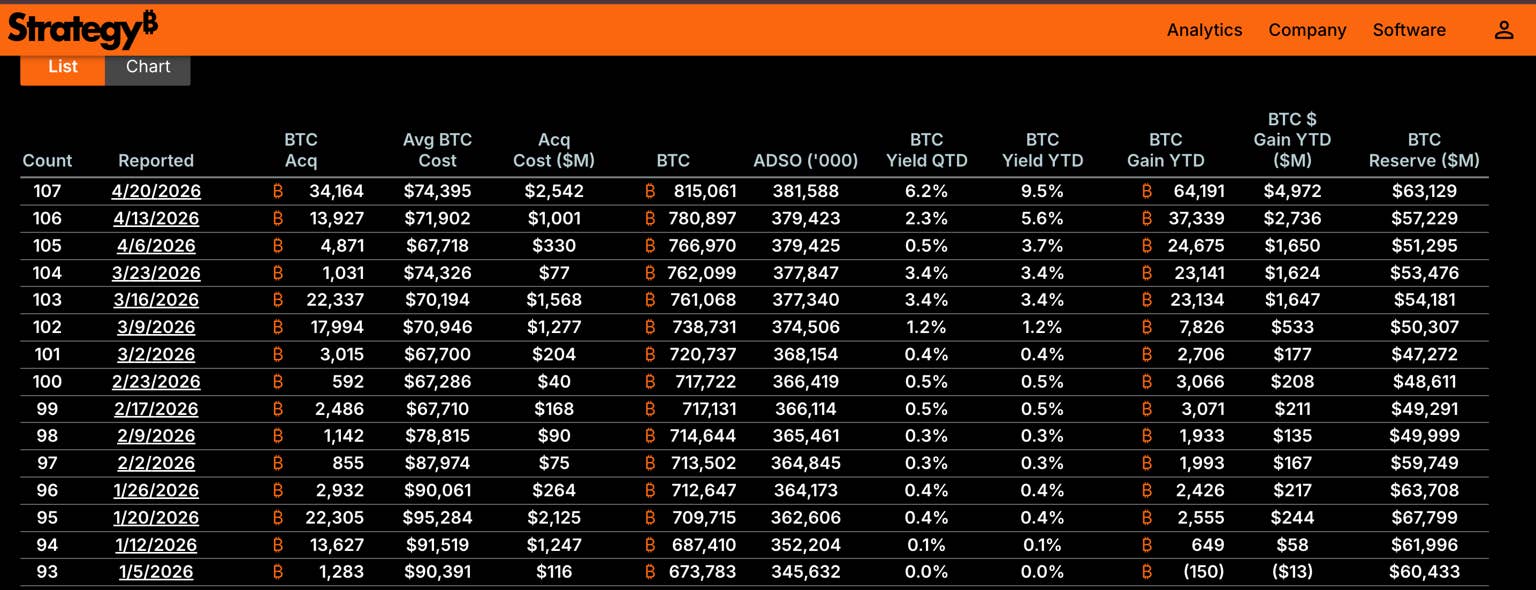Image resolution: width=1536 pixels, height=590 pixels.
Task: Click the Bitcoin icon beside 815,061
Action: pos(650,191)
